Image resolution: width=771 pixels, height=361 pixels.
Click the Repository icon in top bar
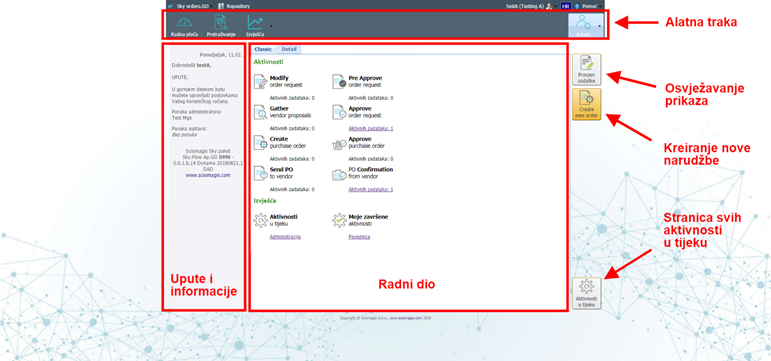tap(221, 6)
